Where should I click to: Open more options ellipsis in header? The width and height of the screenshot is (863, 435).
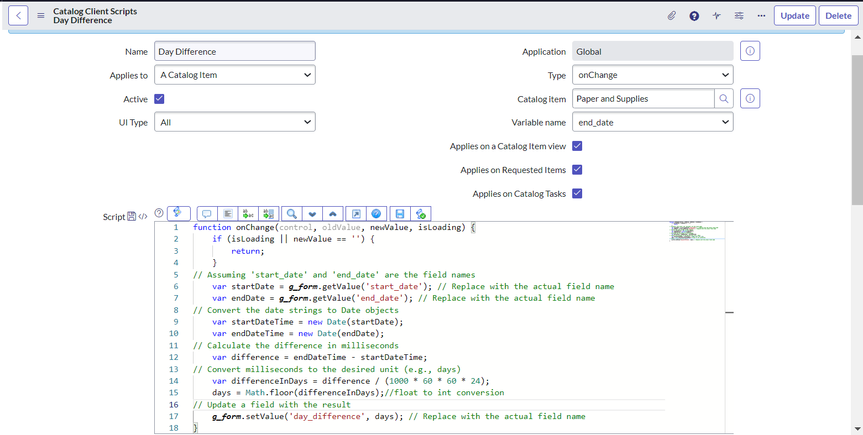(x=761, y=15)
